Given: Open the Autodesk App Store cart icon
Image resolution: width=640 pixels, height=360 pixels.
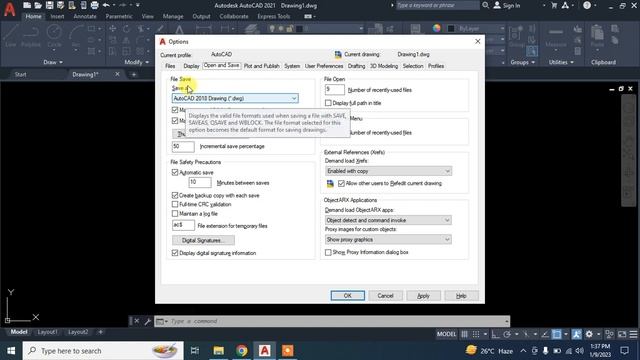Looking at the screenshot, I should click(554, 5).
